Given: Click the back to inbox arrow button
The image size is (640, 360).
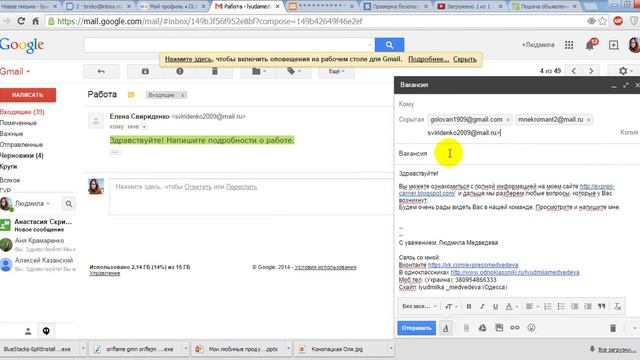Looking at the screenshot, I should [101, 71].
